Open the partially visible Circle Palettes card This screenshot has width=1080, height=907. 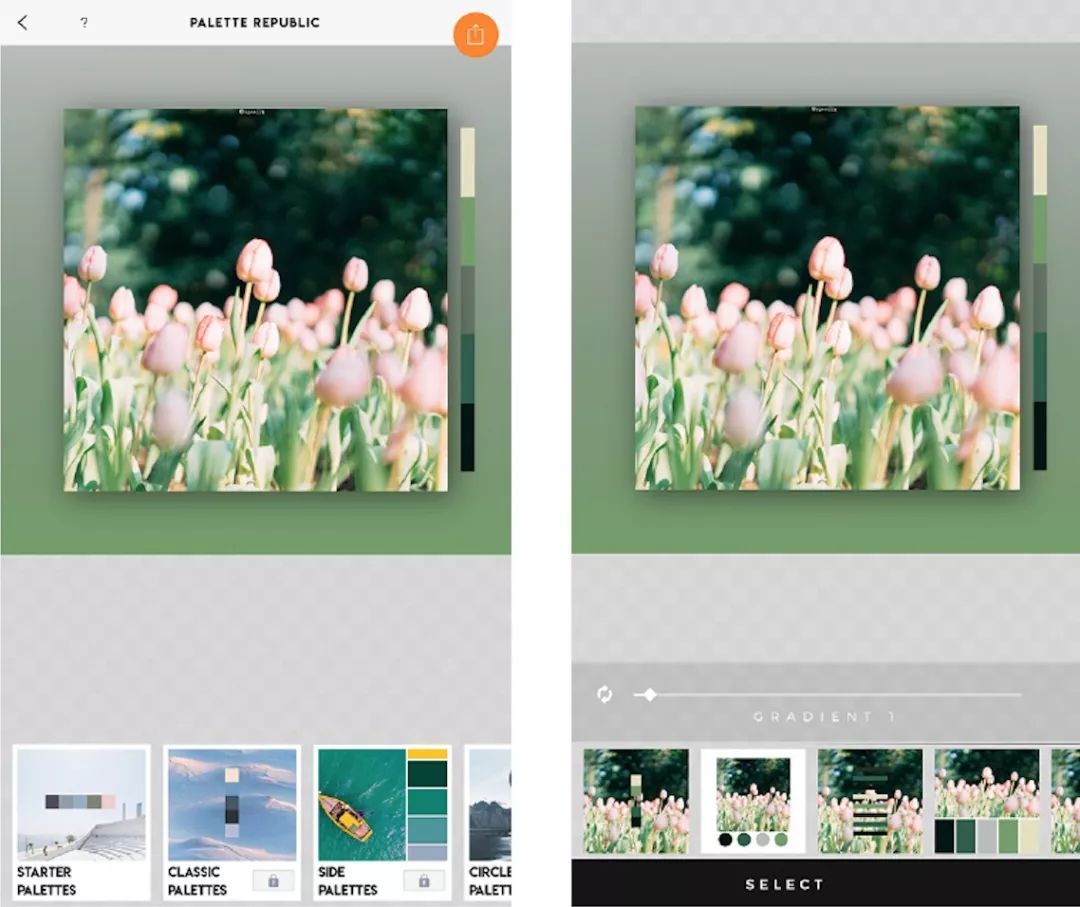[490, 822]
